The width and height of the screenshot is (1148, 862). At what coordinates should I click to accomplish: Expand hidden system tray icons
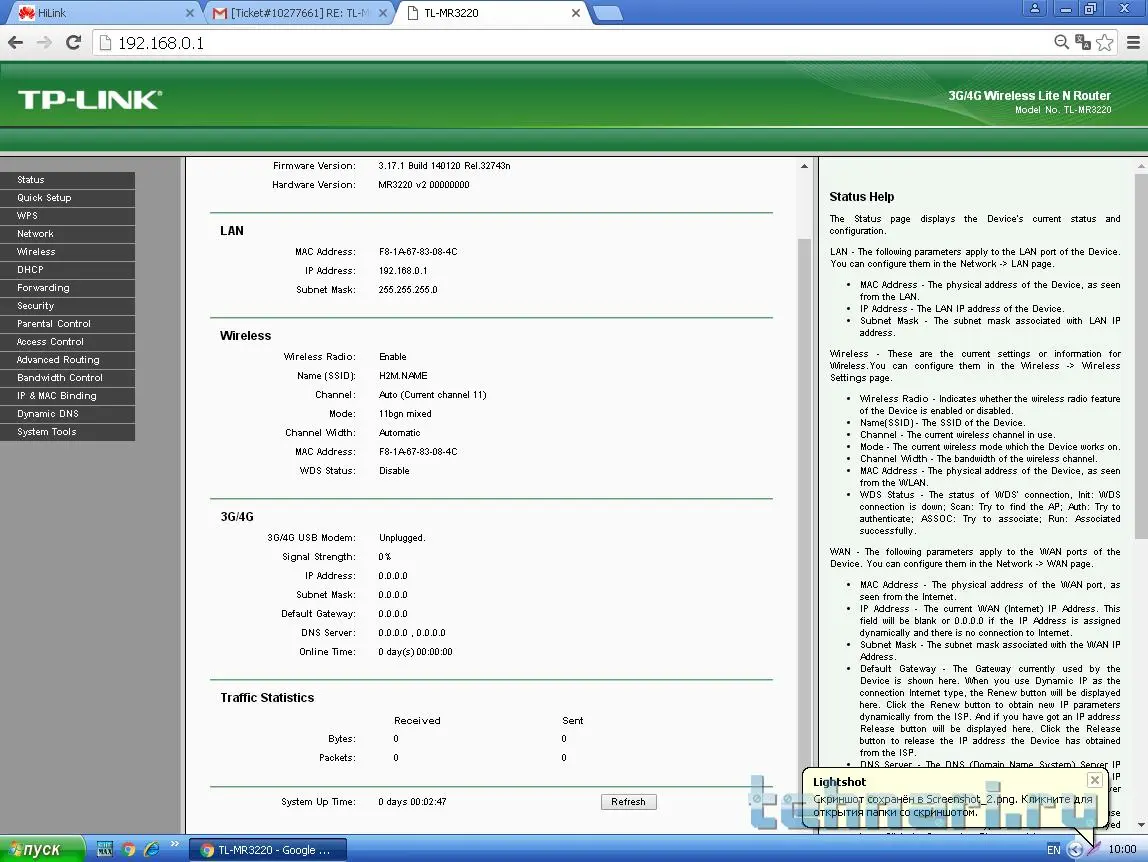point(1075,850)
